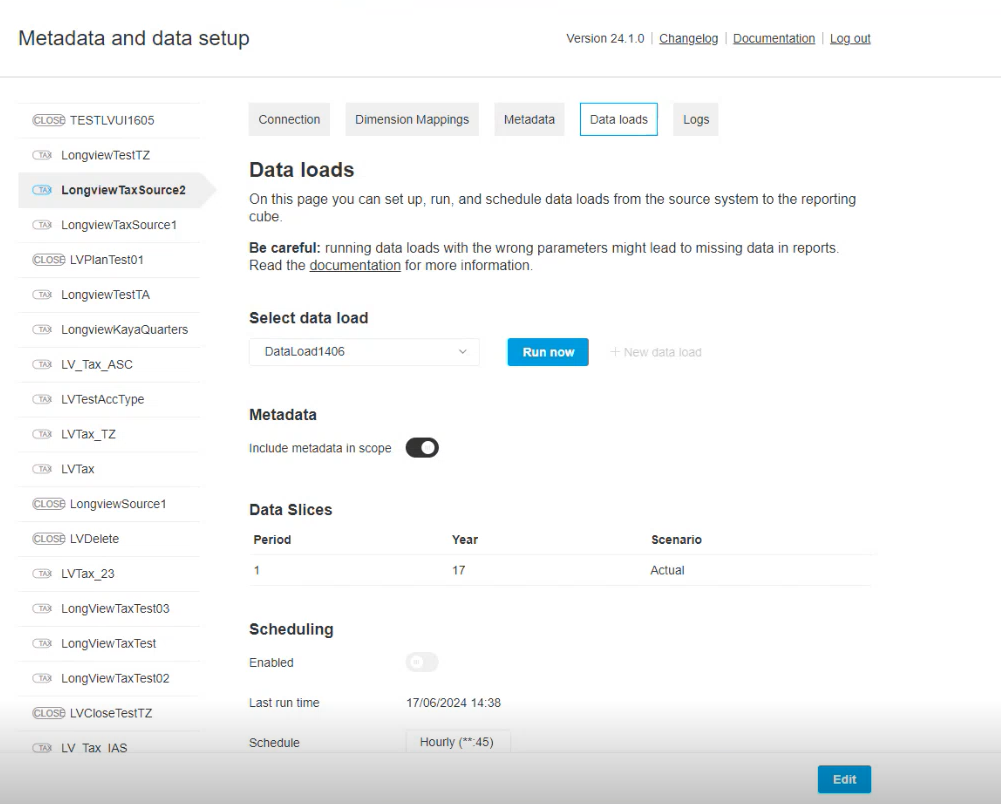Go to the Connection tab
1001x804 pixels.
289,119
